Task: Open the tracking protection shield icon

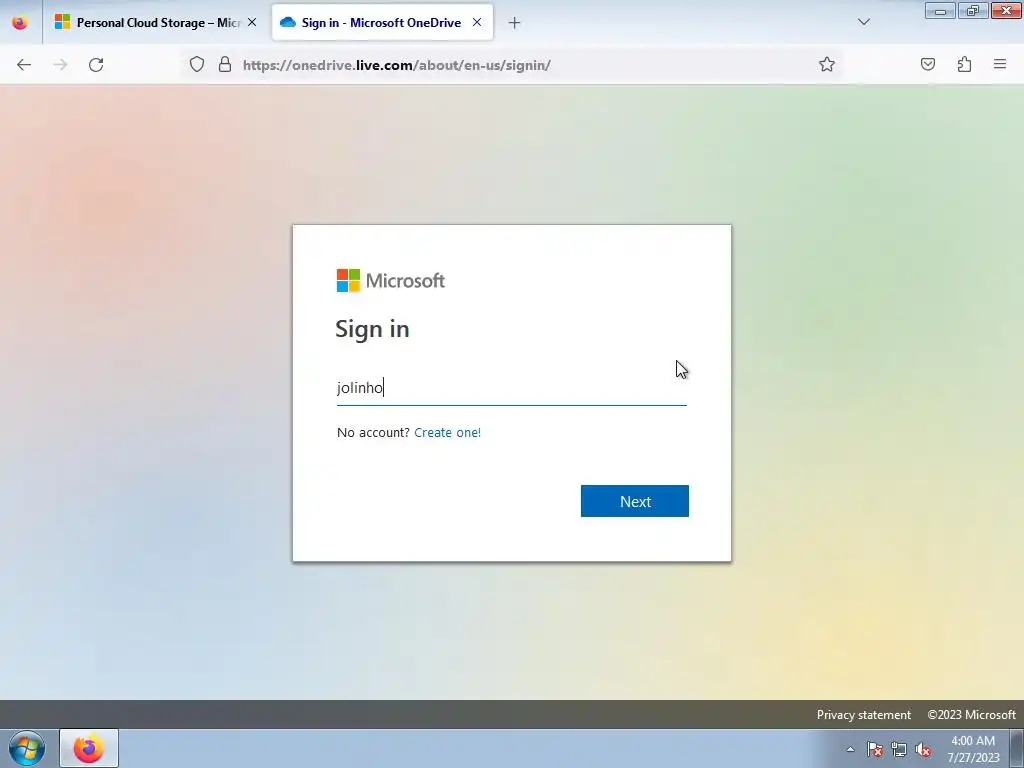Action: (197, 64)
